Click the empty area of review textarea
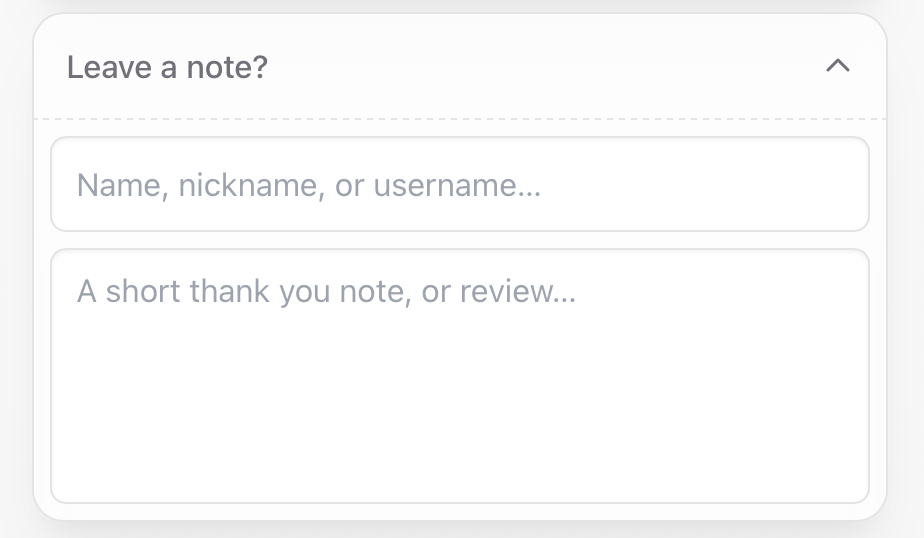The width and height of the screenshot is (924, 538). 460,410
